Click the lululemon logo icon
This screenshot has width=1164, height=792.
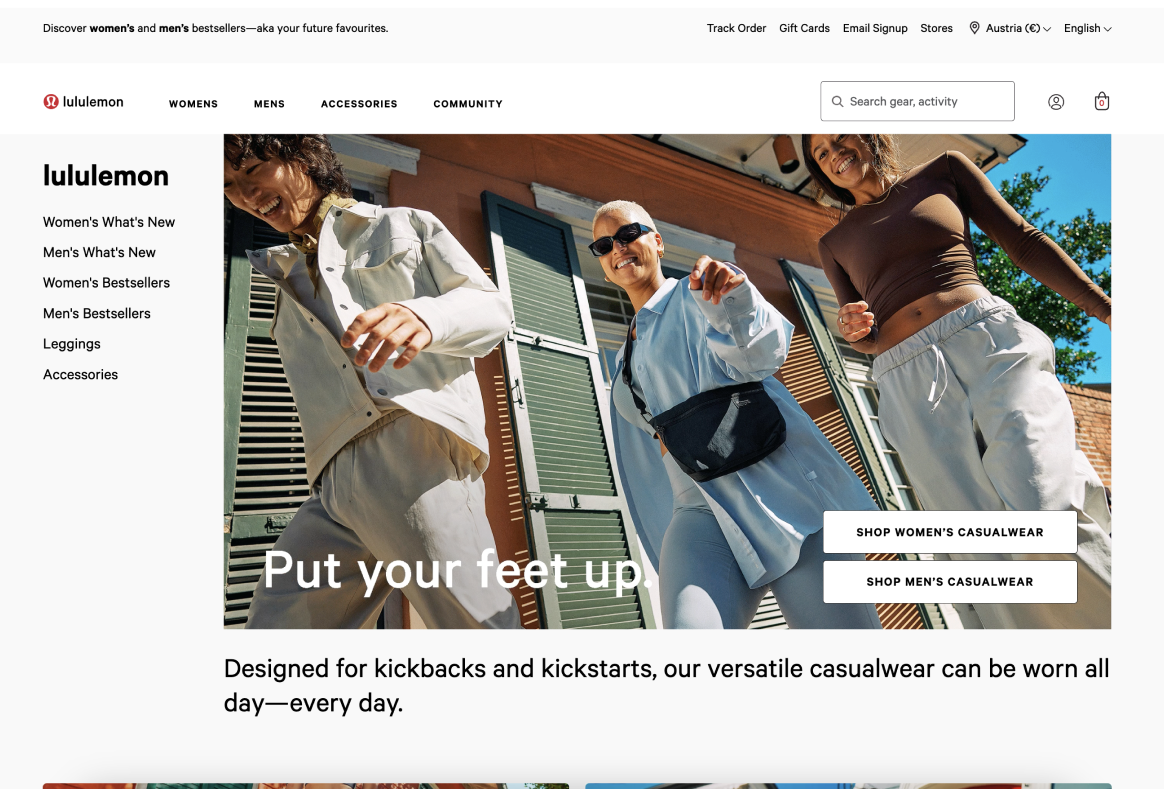(x=50, y=102)
